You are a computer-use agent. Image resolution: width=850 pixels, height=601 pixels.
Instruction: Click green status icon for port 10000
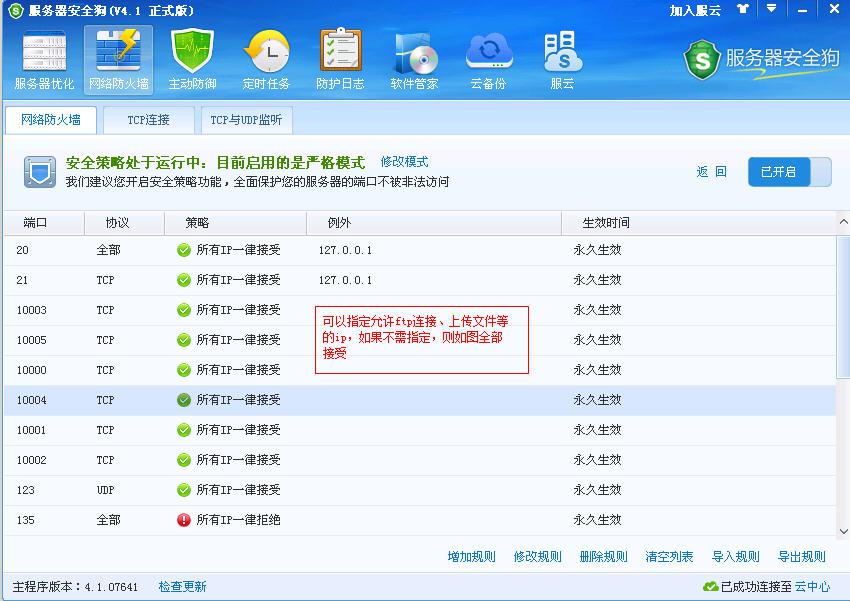[184, 370]
